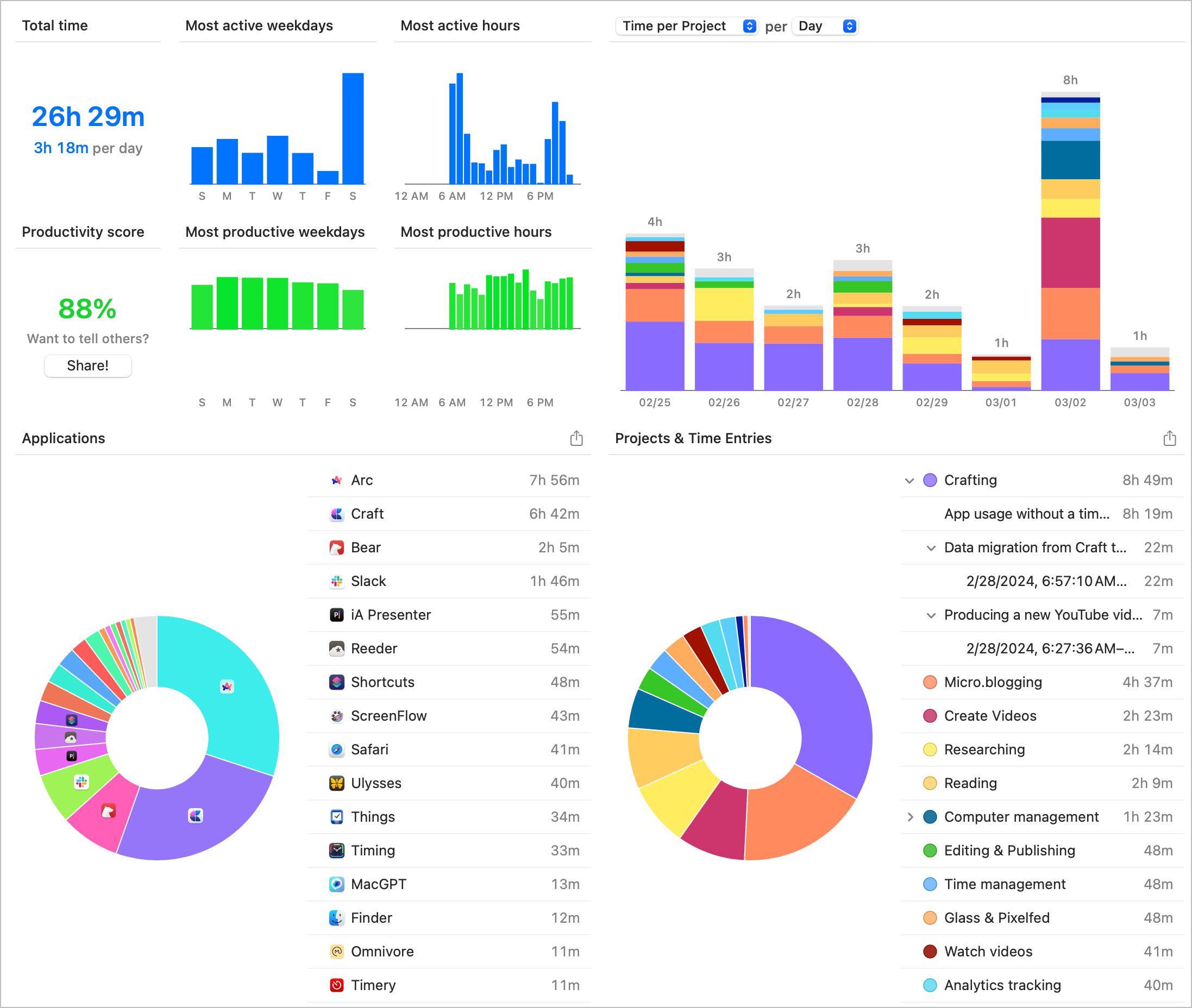Collapse Data migration from Craft entry

[x=931, y=548]
